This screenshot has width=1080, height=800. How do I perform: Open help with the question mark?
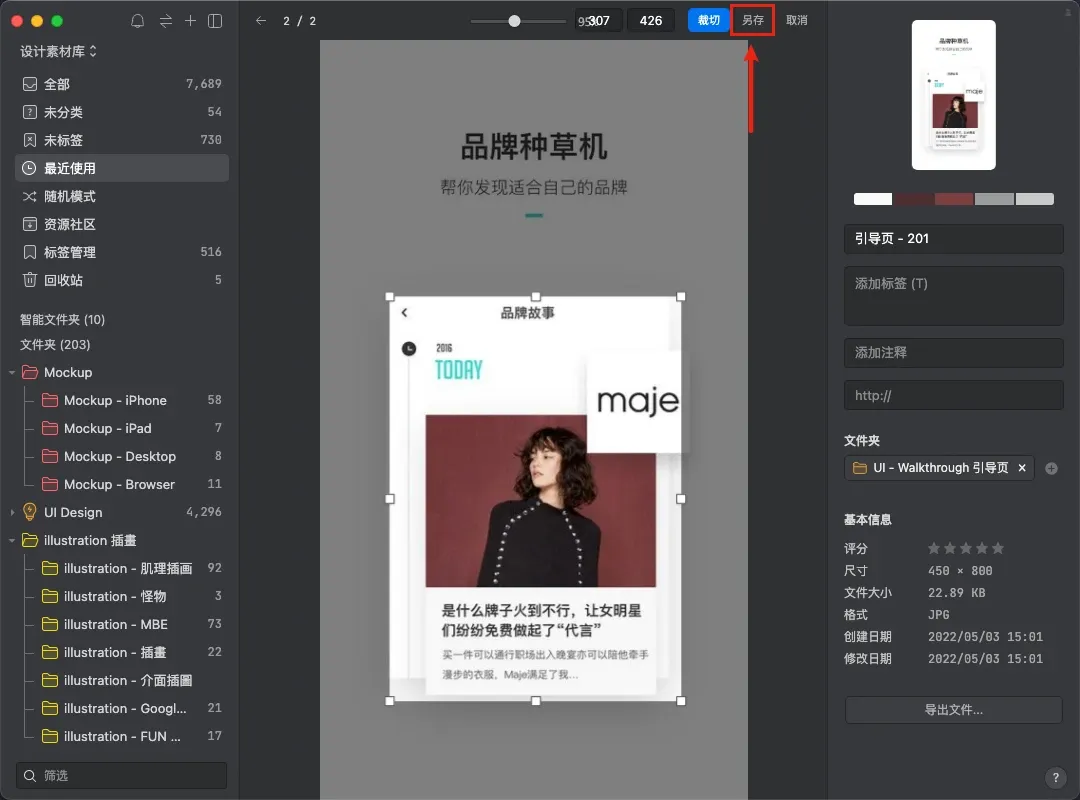pyautogui.click(x=1055, y=777)
